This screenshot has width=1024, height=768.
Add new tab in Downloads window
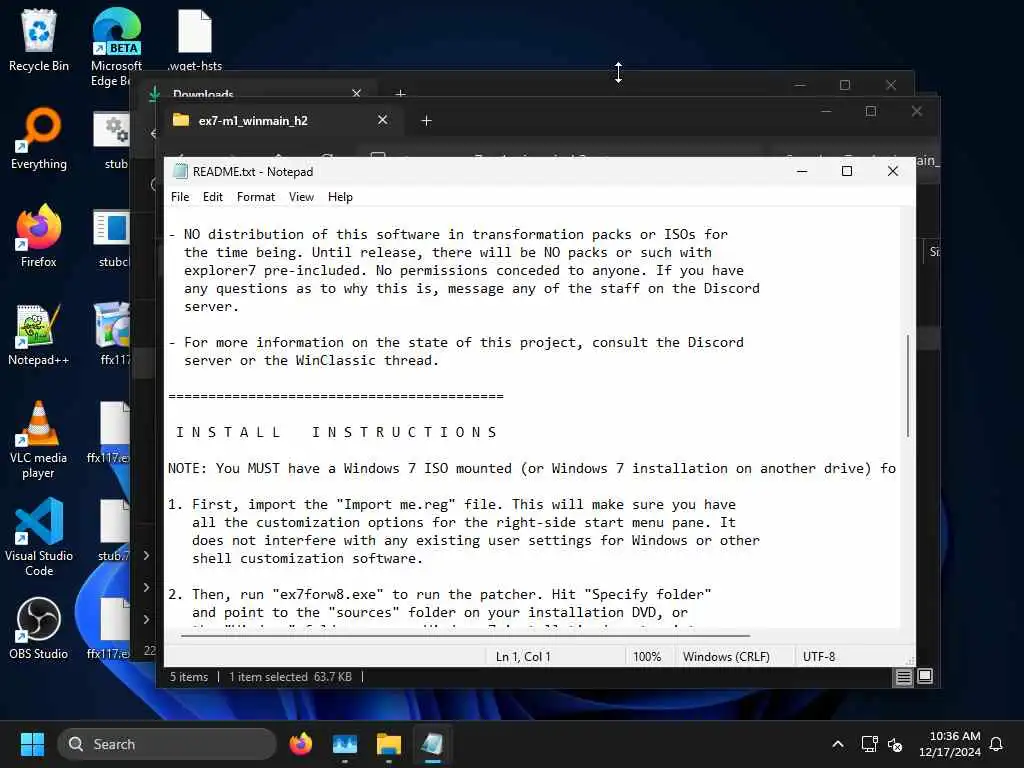click(x=400, y=93)
